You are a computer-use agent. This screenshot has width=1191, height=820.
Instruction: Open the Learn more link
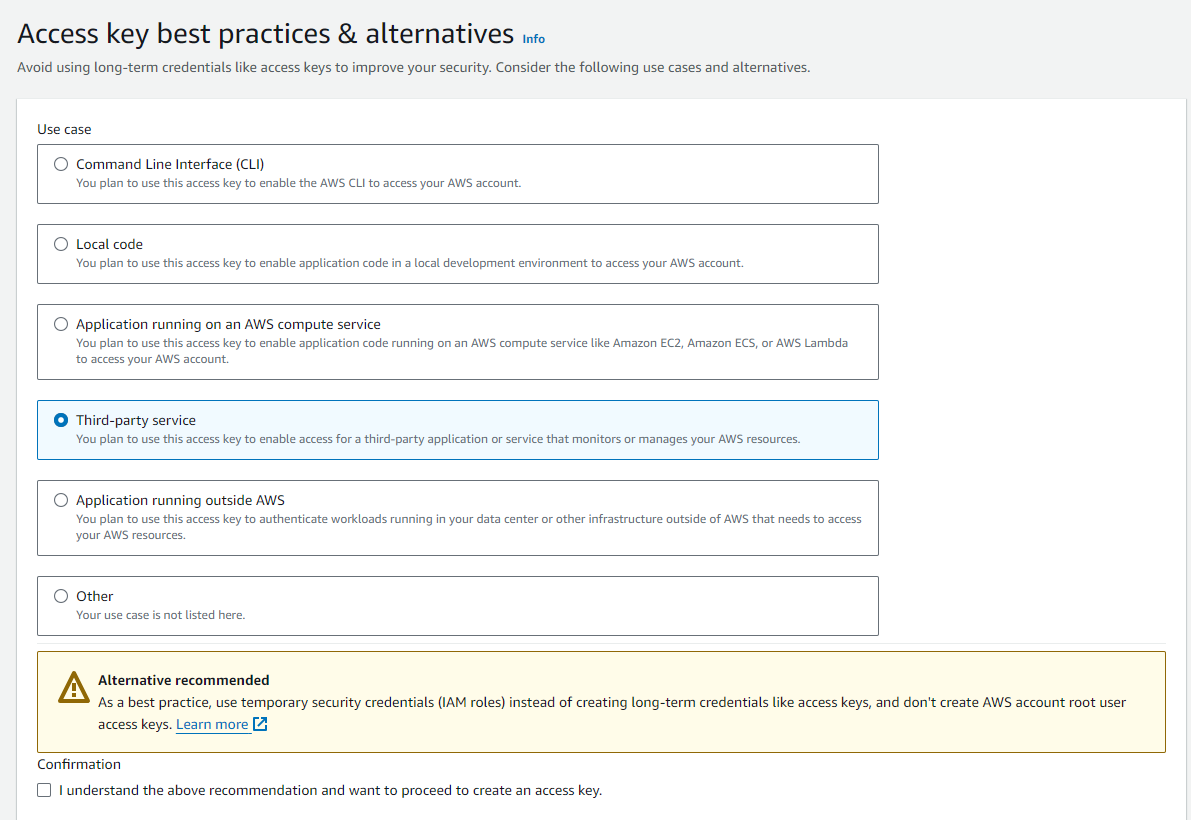click(x=212, y=724)
